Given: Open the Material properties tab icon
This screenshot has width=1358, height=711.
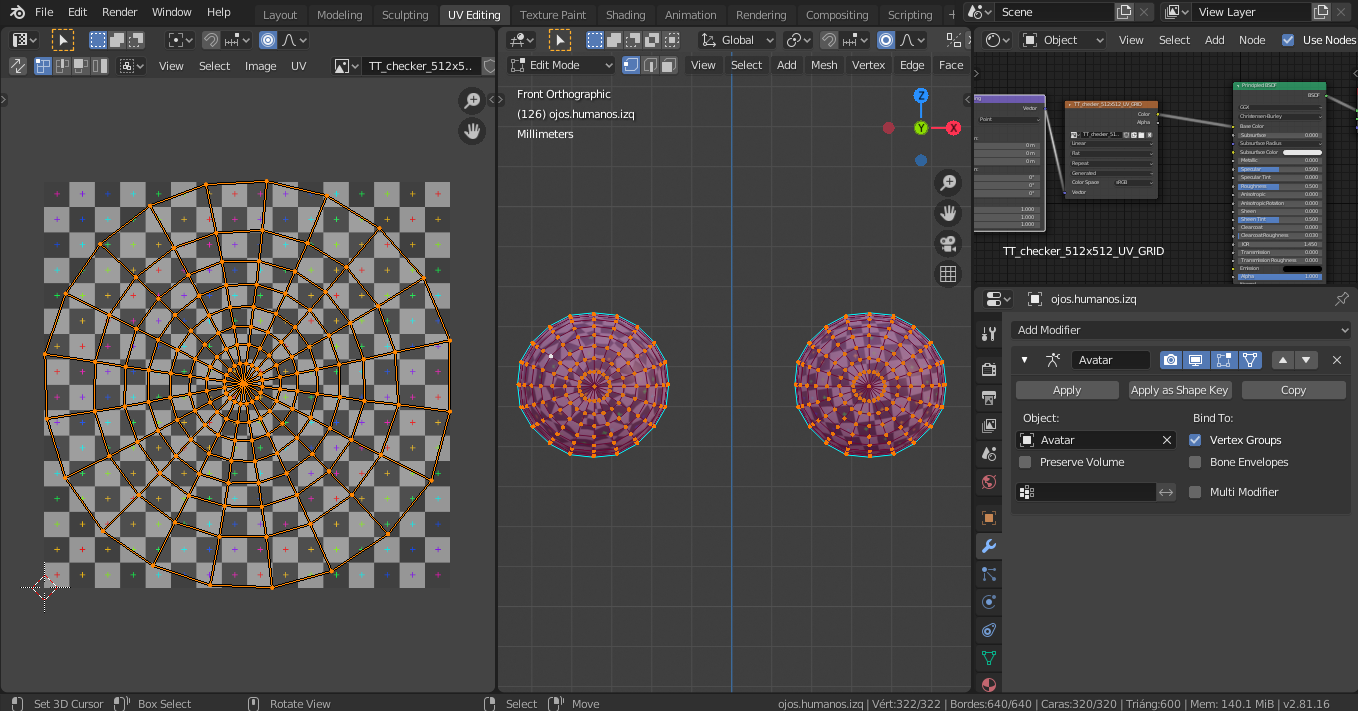Looking at the screenshot, I should [x=988, y=685].
